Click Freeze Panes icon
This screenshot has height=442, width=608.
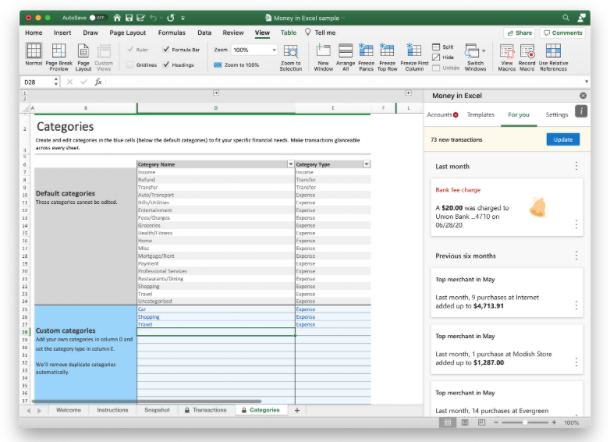click(366, 50)
